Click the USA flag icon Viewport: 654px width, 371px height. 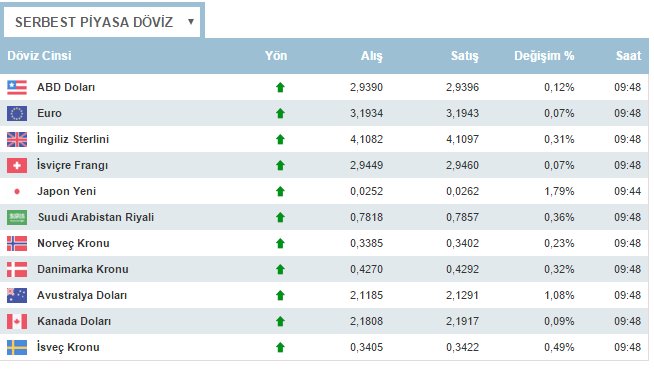tap(17, 87)
